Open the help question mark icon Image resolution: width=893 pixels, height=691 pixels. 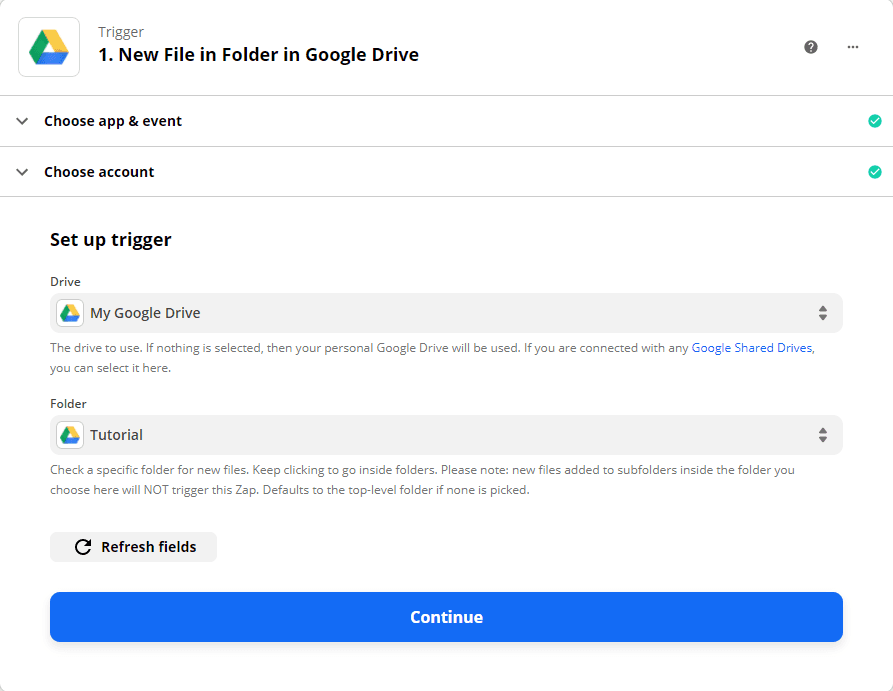point(810,46)
